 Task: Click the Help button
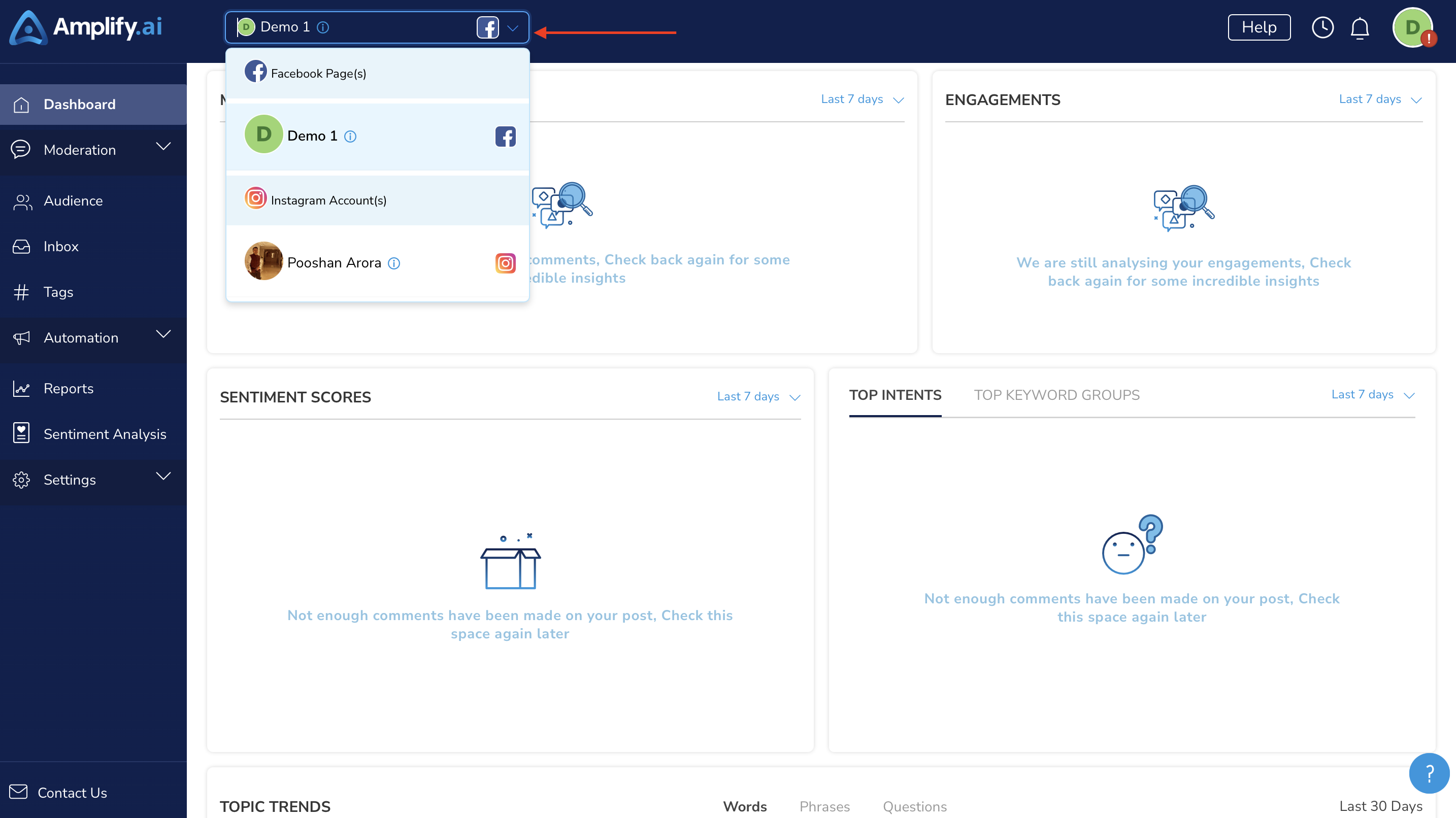pos(1259,27)
